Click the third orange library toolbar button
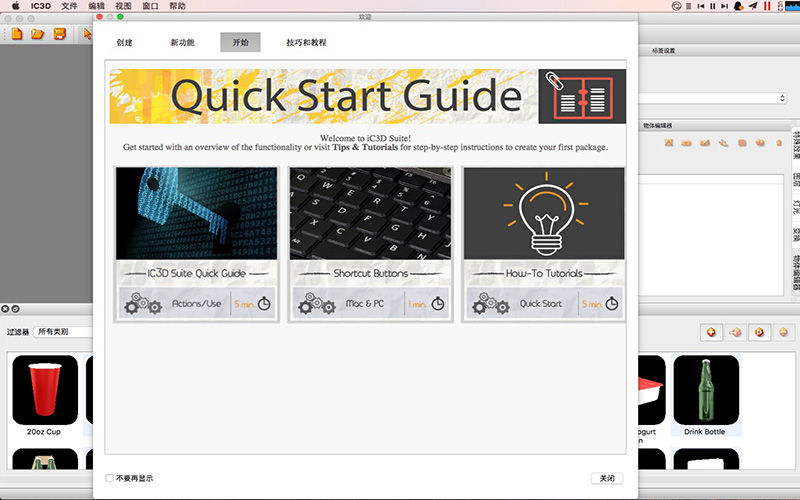The height and width of the screenshot is (500, 800). [x=759, y=333]
